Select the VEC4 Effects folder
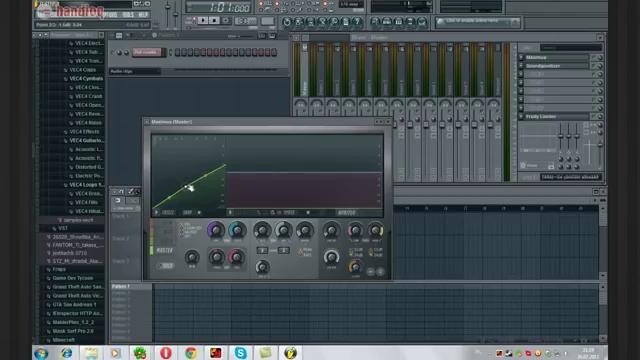This screenshot has width=640, height=360. coord(84,131)
